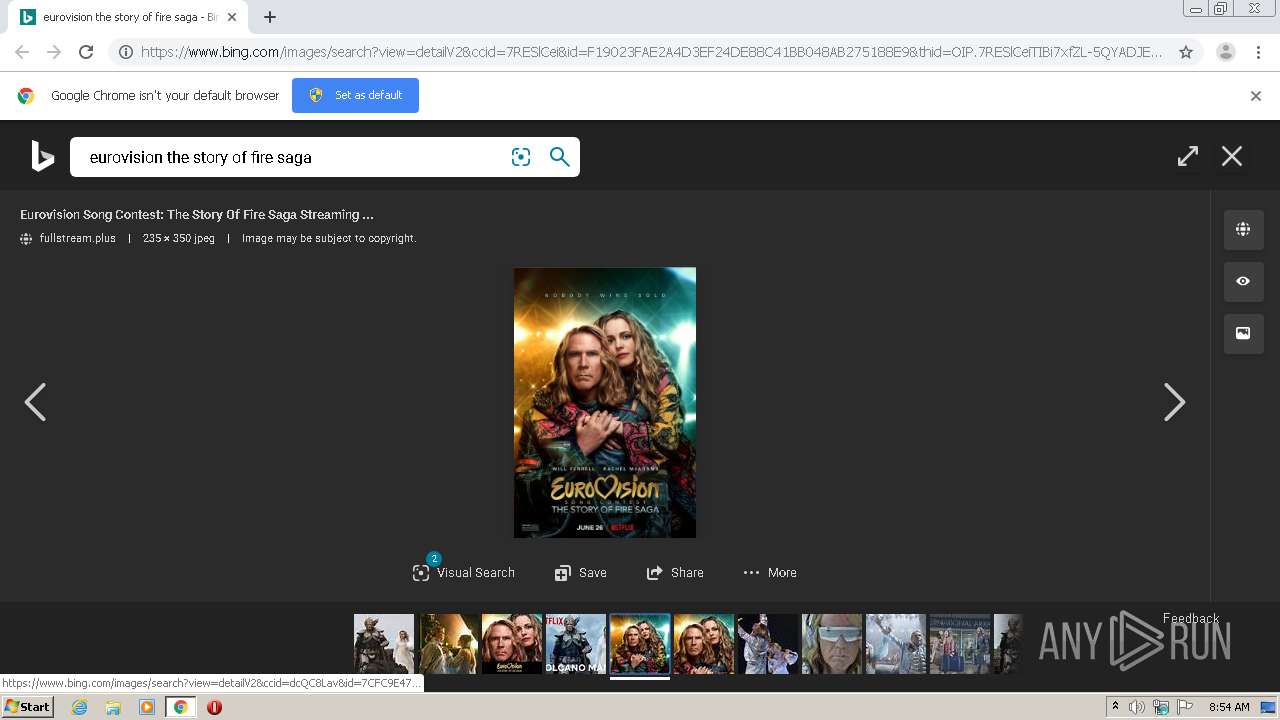Click the 8:54 AM system clock
This screenshot has height=720, width=1280.
[1229, 707]
